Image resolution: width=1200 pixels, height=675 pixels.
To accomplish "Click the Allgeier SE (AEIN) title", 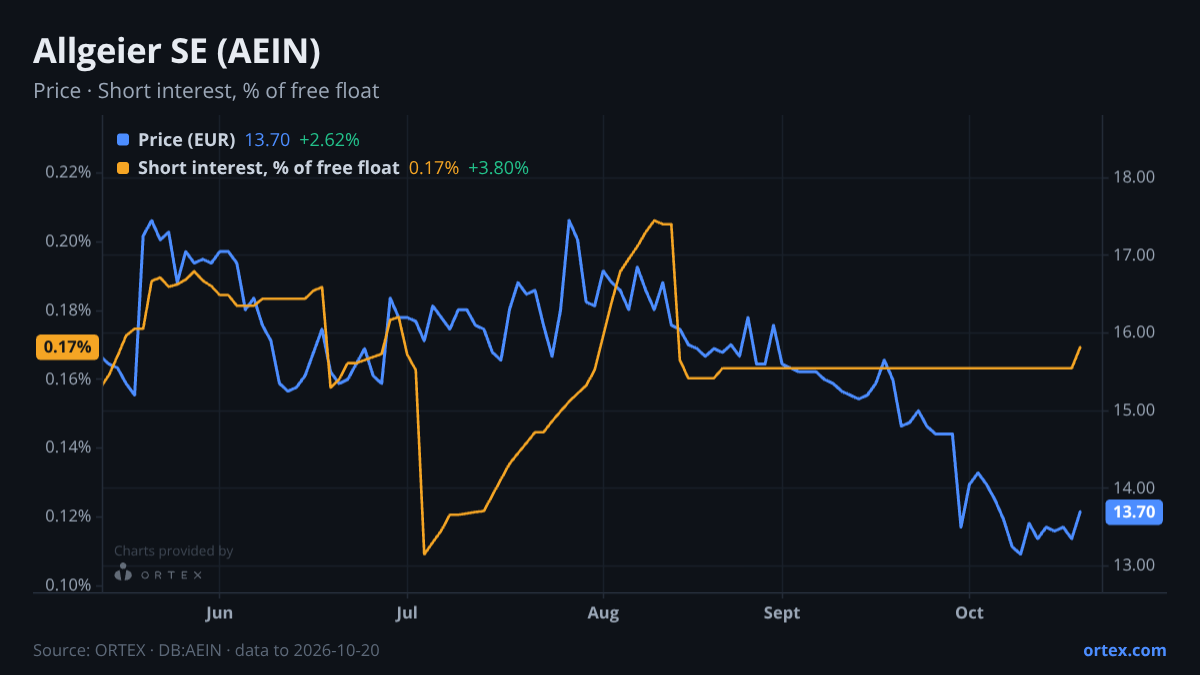I will pyautogui.click(x=177, y=51).
